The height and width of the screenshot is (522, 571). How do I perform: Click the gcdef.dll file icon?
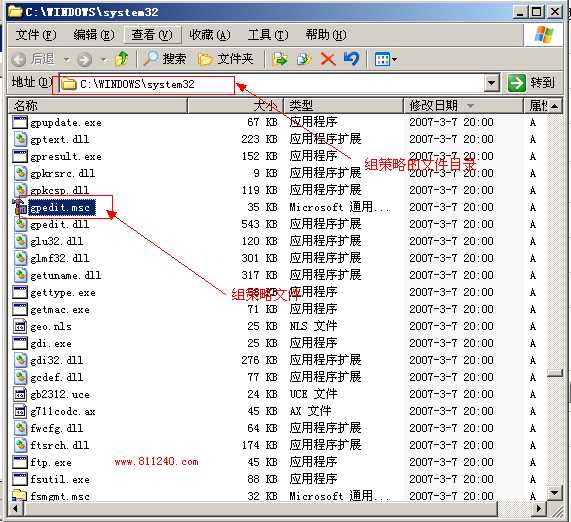click(x=20, y=377)
